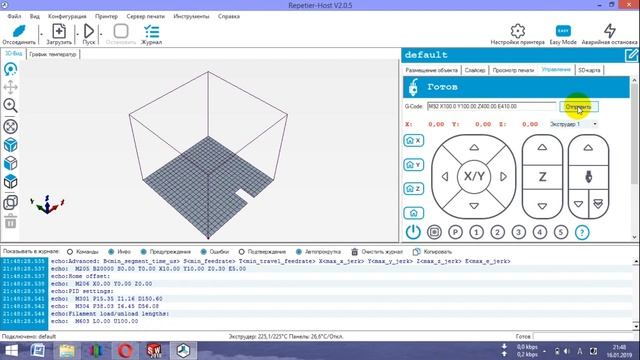Send G-Code with Отправить button
This screenshot has width=640, height=360.
(x=579, y=107)
